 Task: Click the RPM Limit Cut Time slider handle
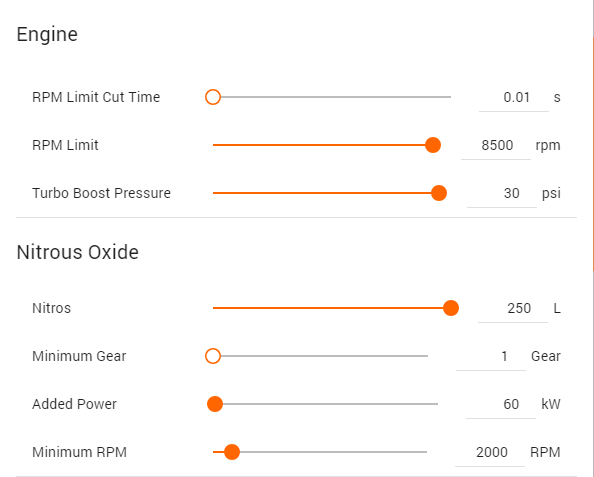tap(213, 97)
